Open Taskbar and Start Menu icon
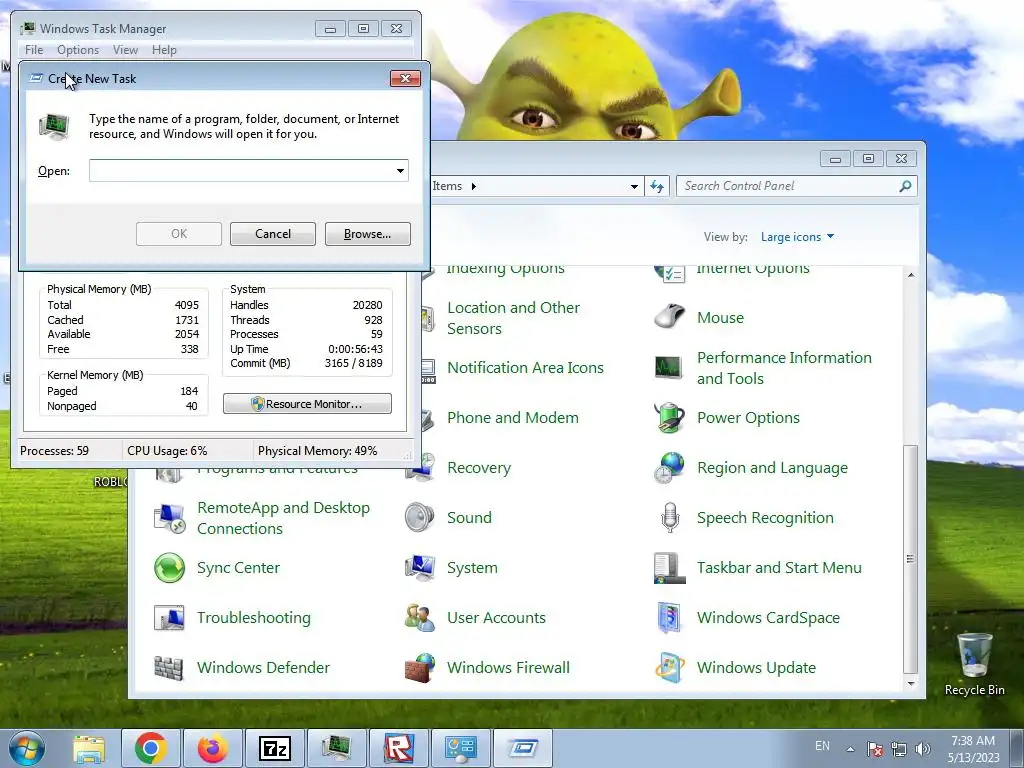1024x768 pixels. [669, 568]
